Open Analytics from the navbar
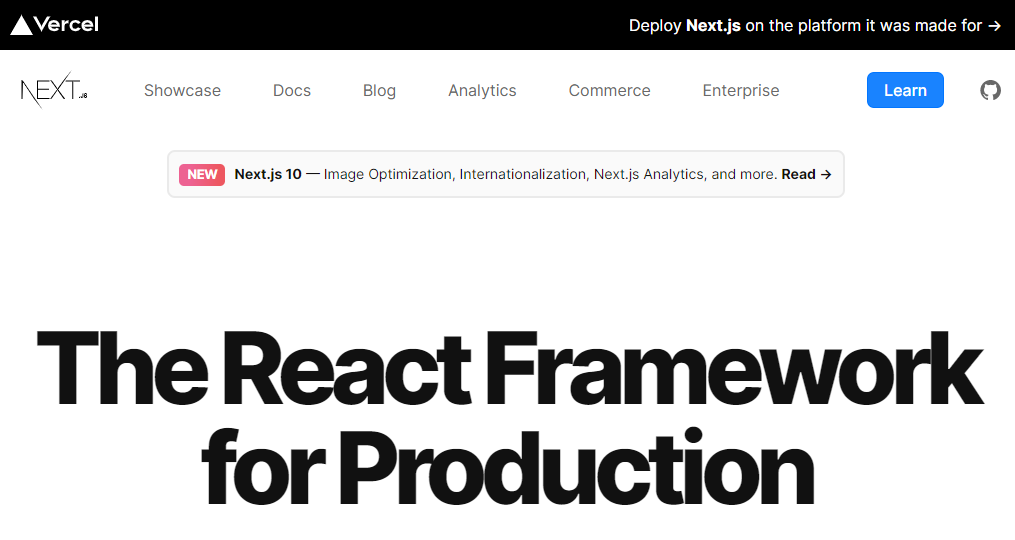Screen dimensions: 1015x540 pos(482,90)
